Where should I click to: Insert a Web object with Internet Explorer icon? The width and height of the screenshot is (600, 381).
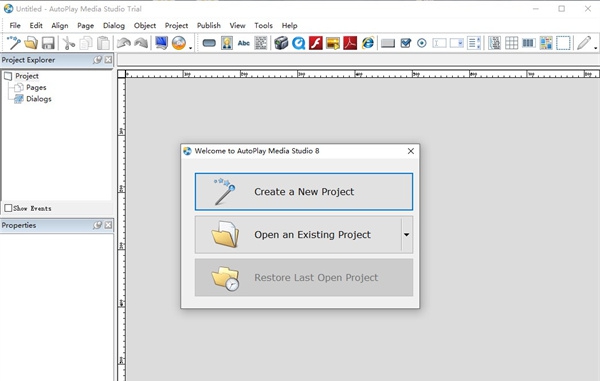click(x=368, y=43)
